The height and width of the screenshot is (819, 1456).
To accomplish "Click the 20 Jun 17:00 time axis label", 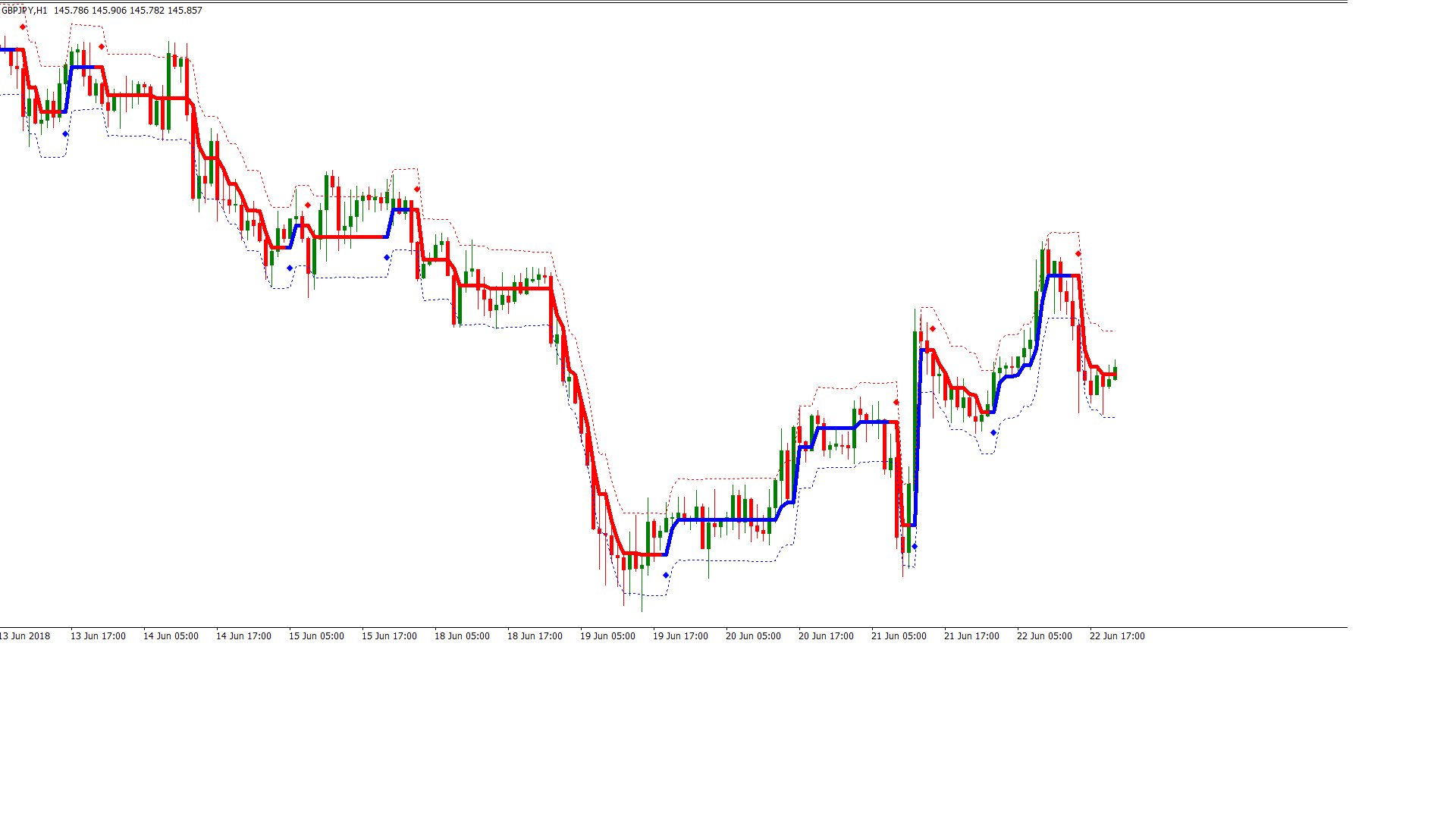I will (826, 636).
